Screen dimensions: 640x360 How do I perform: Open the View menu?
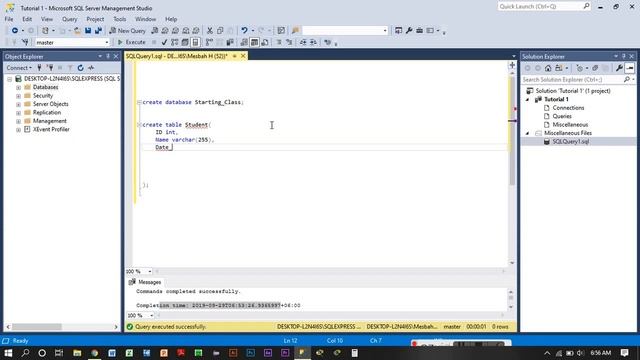coord(47,19)
